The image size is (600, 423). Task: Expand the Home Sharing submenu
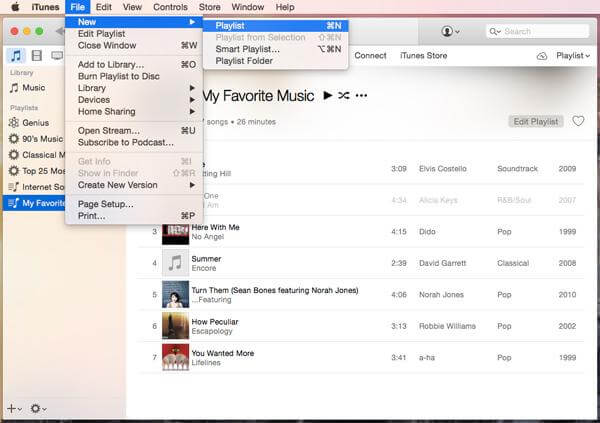[134, 111]
